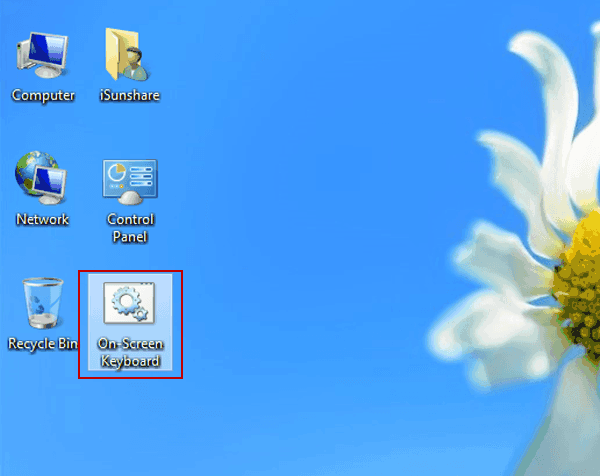Image resolution: width=600 pixels, height=476 pixels.
Task: Click the "Recycle Bin" label text
Action: coord(43,344)
